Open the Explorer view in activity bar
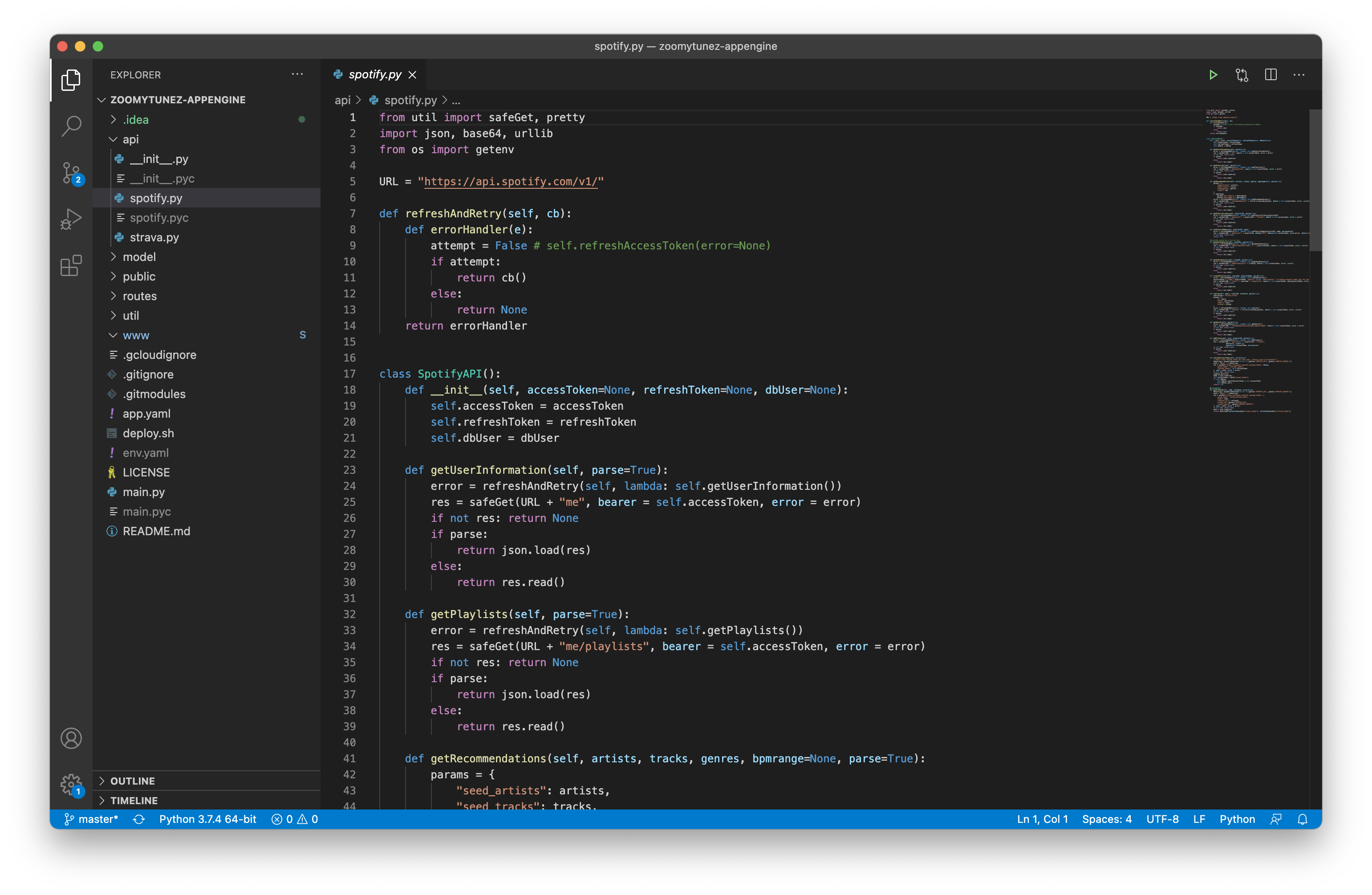Viewport: 1372px width, 895px height. coord(71,80)
